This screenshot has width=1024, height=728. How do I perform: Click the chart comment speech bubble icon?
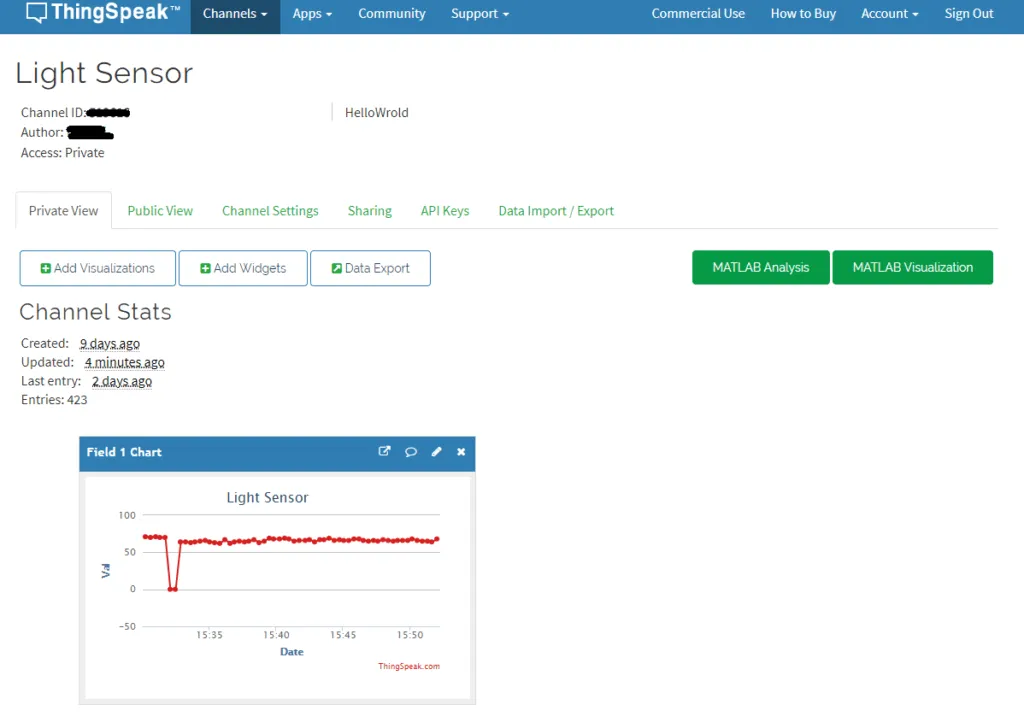click(x=410, y=452)
